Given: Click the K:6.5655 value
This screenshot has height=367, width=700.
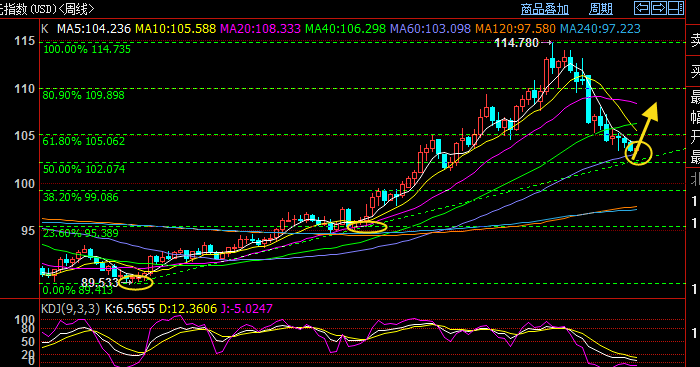Looking at the screenshot, I should pyautogui.click(x=130, y=309).
